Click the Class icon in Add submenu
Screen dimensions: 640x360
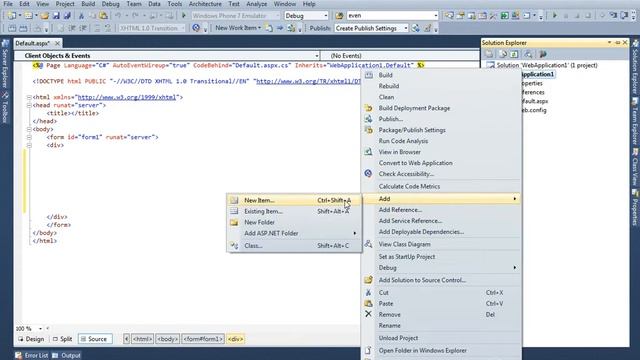click(x=234, y=246)
